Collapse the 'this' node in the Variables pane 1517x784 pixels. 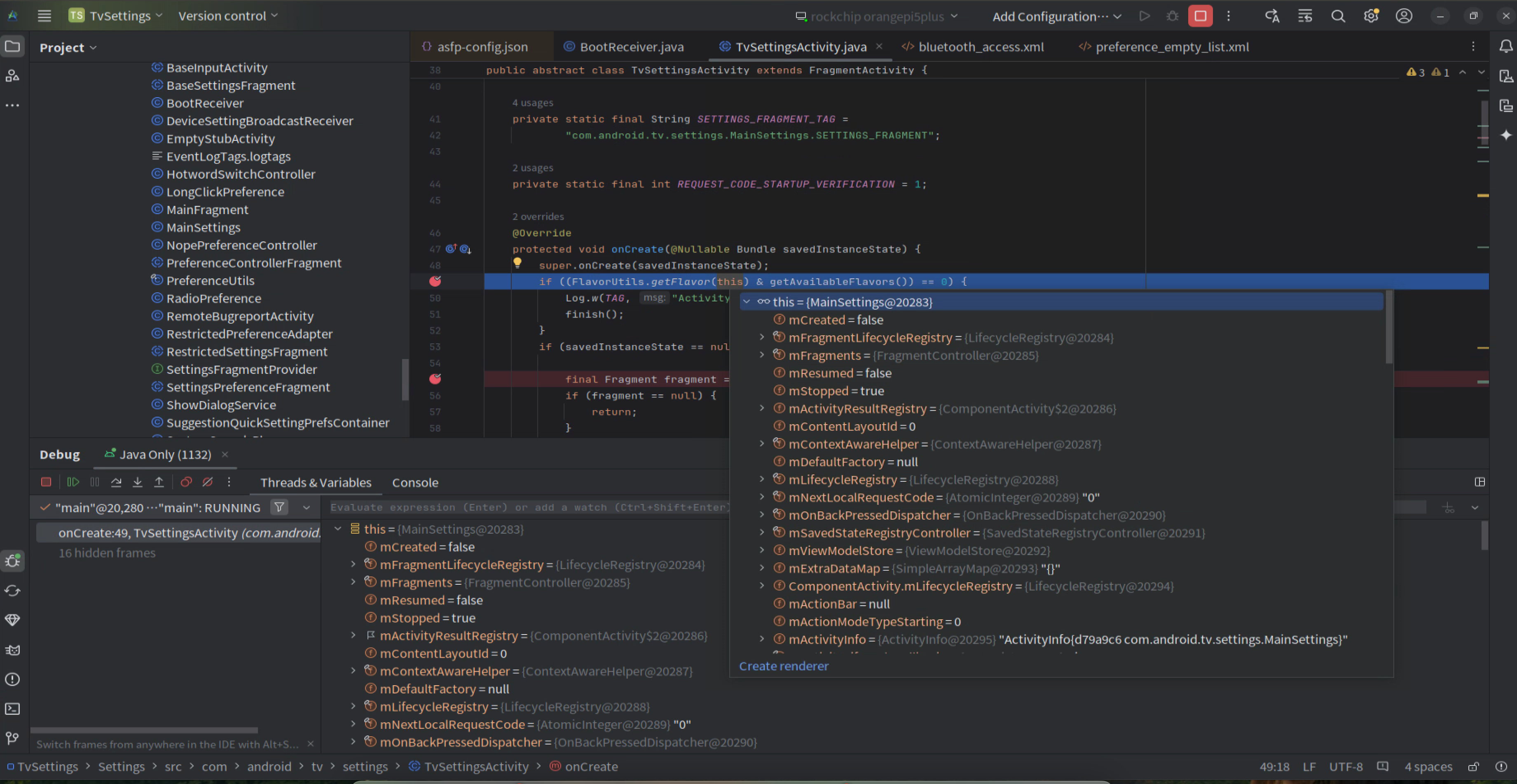coord(338,529)
